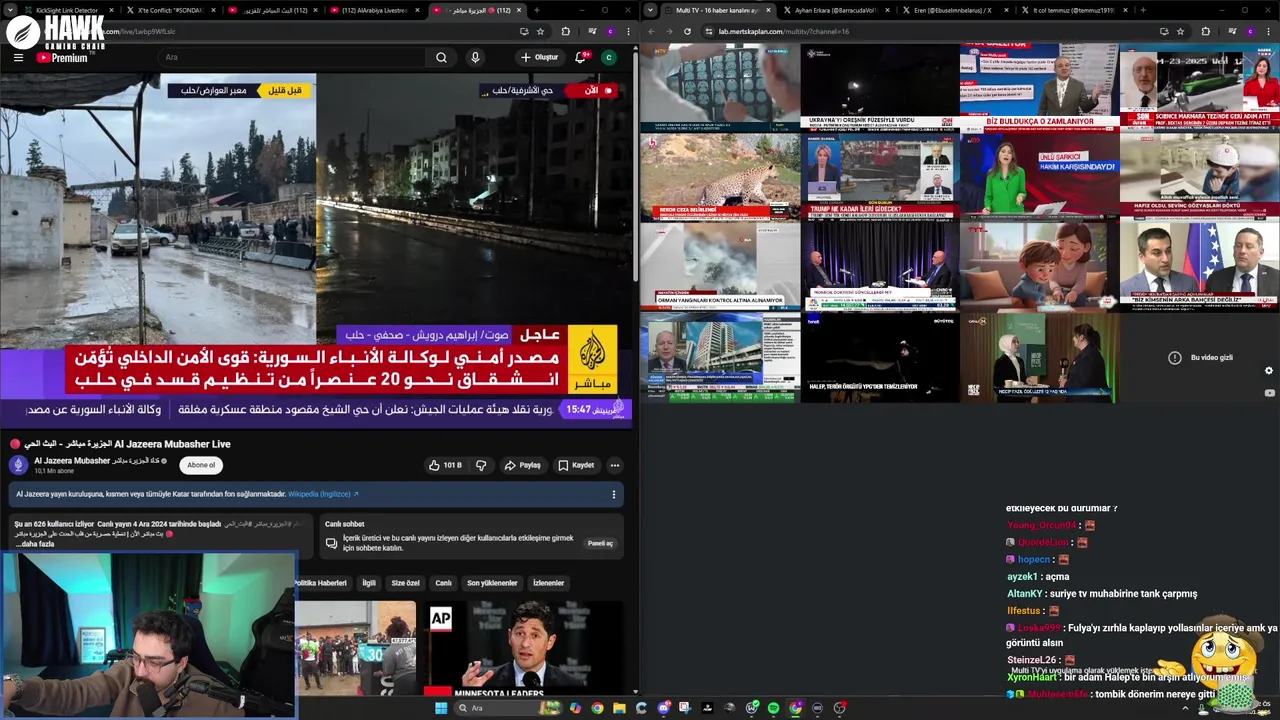Open Al Jazeera Mubasher channel avatar
Screen dimensions: 1280x720
pyautogui.click(x=18, y=465)
